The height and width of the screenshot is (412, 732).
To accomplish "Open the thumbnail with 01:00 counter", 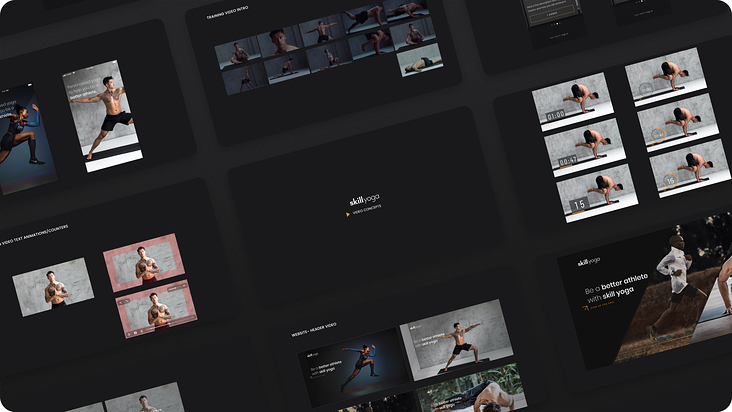I will coord(573,101).
